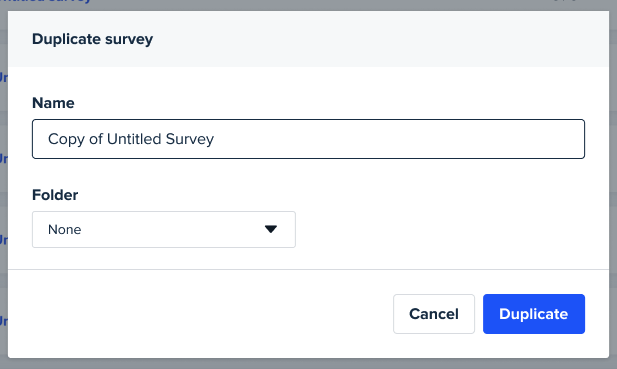The image size is (617, 369).
Task: Click the Name text input field
Action: [x=308, y=139]
